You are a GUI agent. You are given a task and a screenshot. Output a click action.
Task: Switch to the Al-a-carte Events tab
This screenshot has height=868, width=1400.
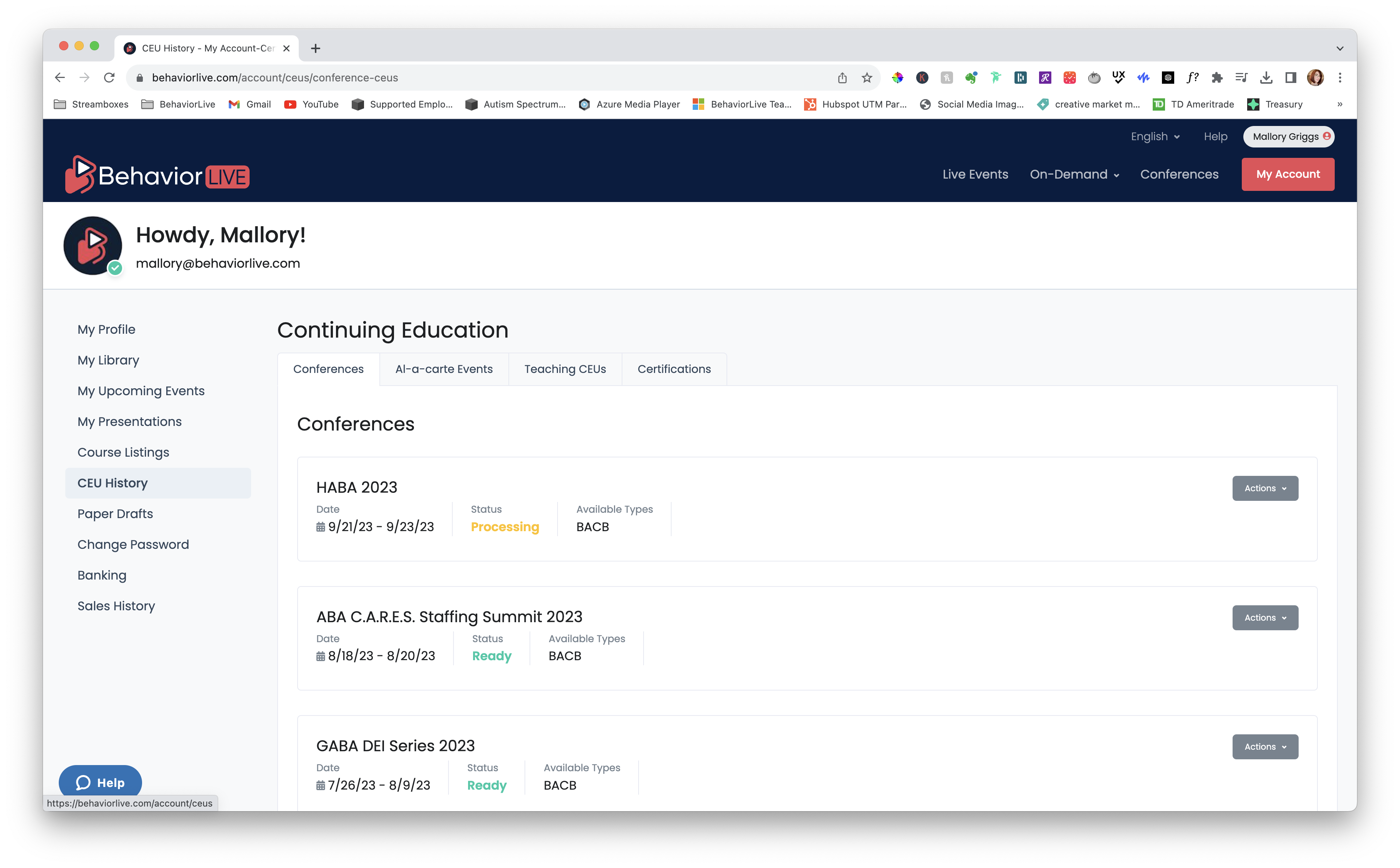(443, 369)
